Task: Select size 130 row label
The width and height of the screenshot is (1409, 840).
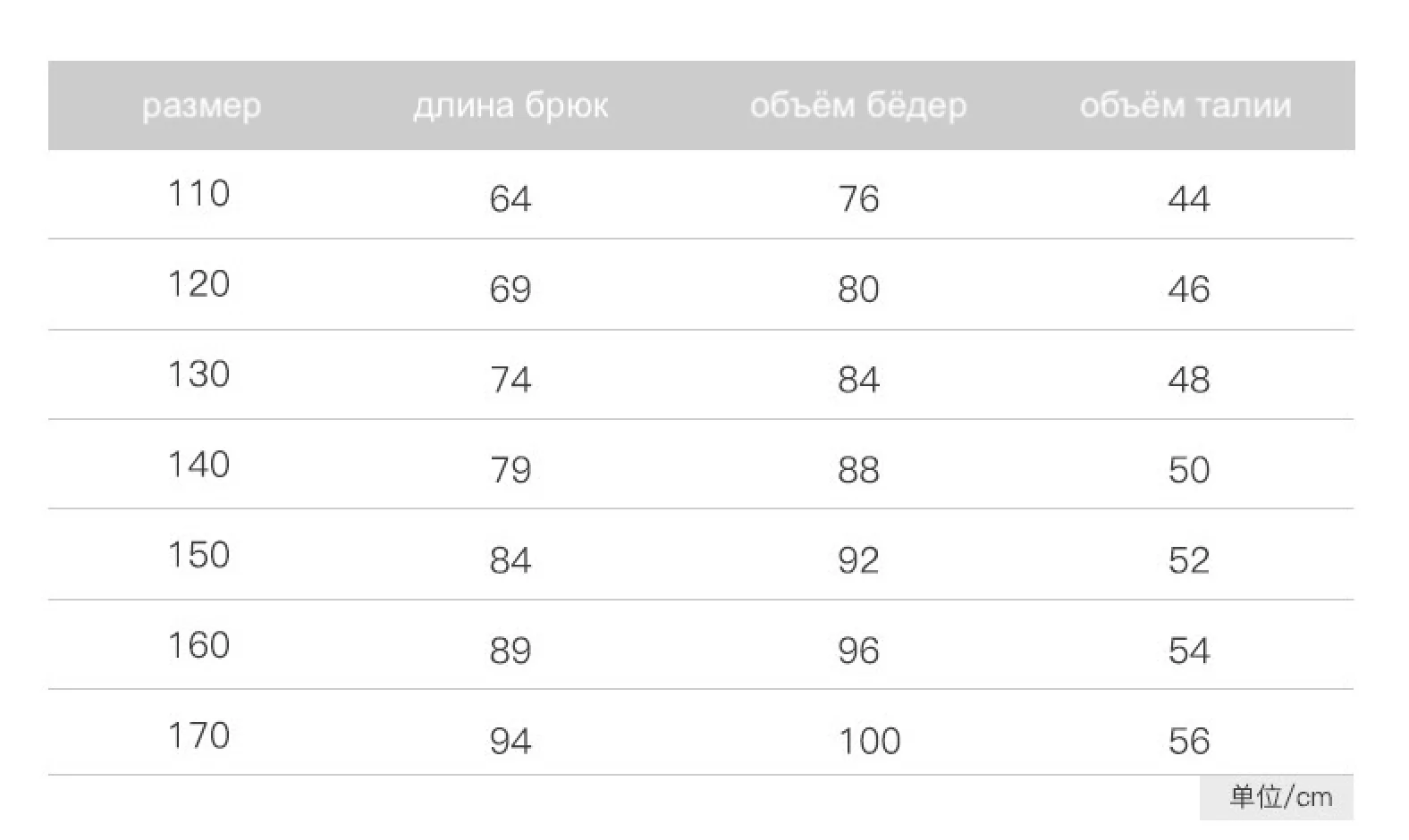Action: point(198,374)
